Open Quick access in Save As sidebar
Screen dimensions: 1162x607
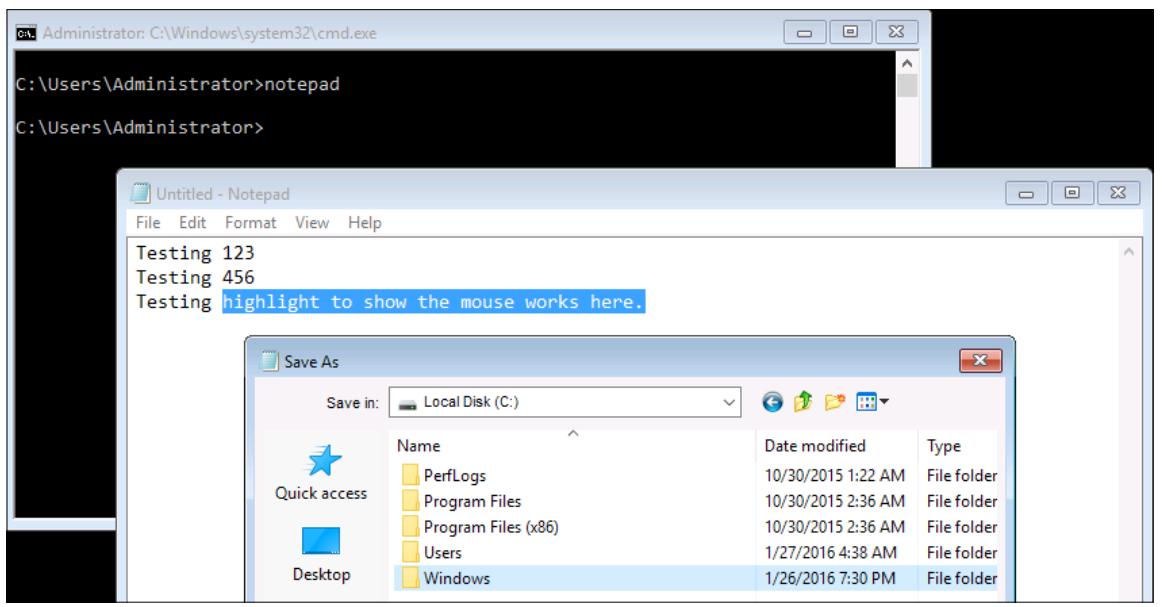click(x=321, y=473)
